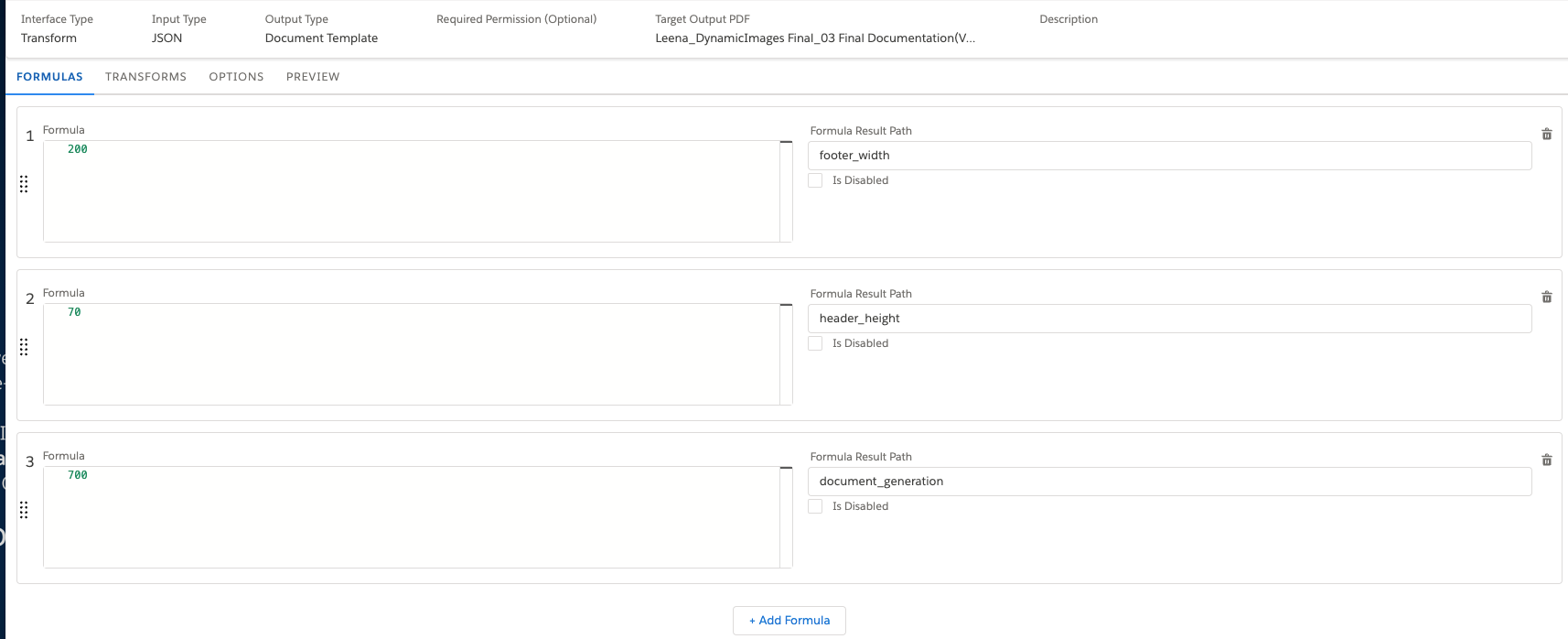The height and width of the screenshot is (639, 1568).
Task: Collapse the formula 1 editor with its minus marker
Action: point(786,143)
